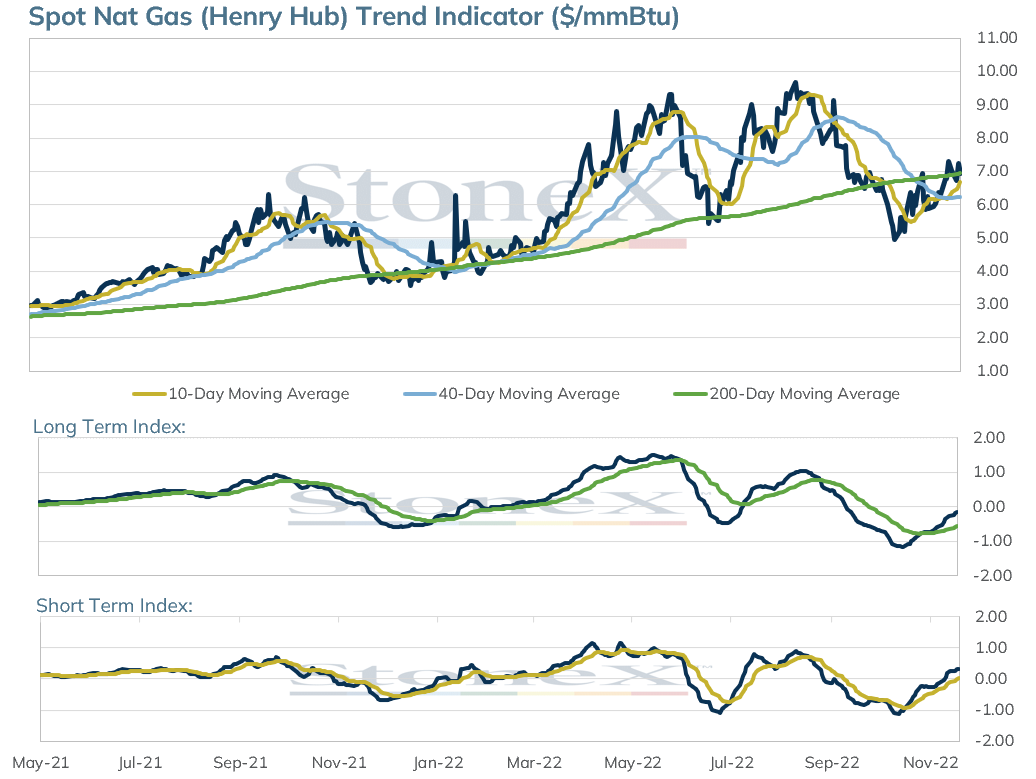Screen dimensions: 1036x779
Task: Click the '8.00' price axis value
Action: 992,137
